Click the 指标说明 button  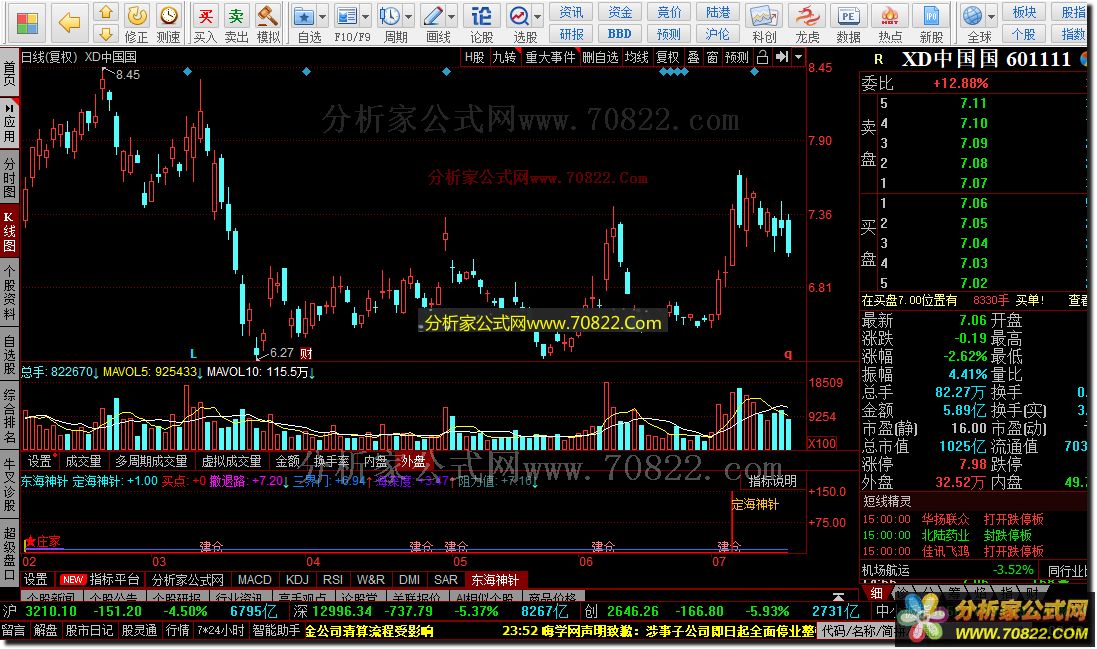(772, 481)
